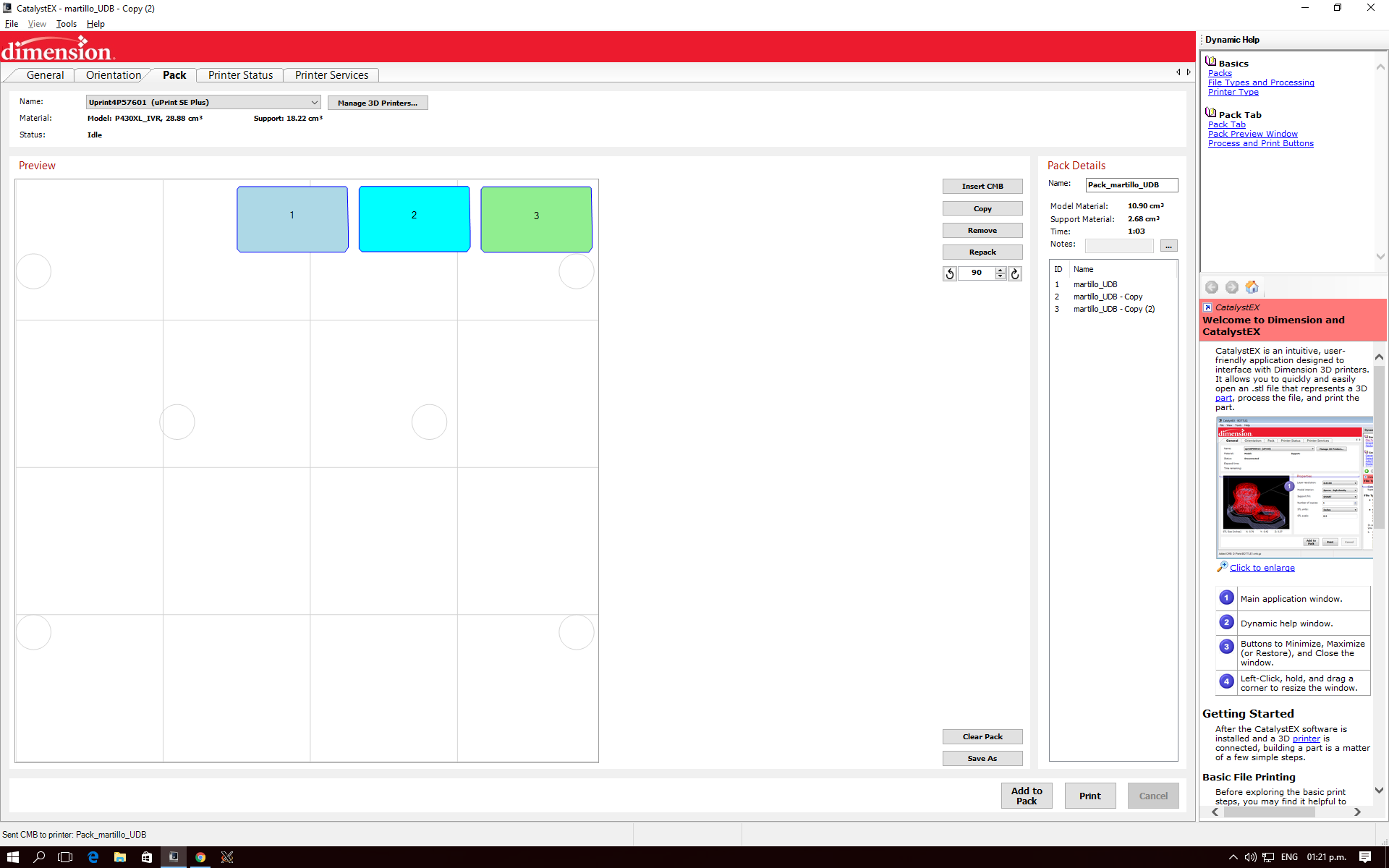Click the Save As button
Screen dimensions: 1389x868
point(982,758)
